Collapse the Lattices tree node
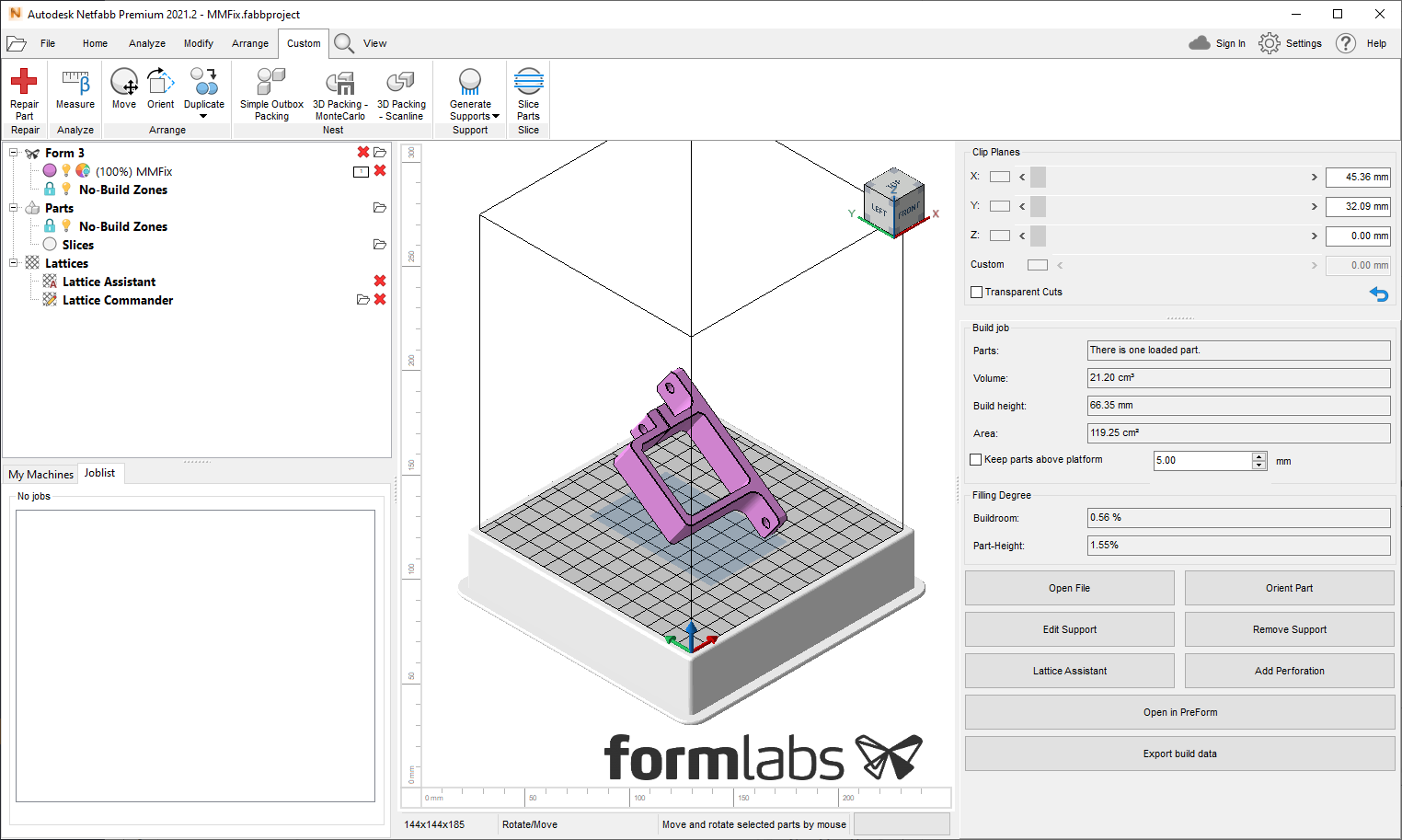Screen dimensions: 1402x840 click(14, 263)
